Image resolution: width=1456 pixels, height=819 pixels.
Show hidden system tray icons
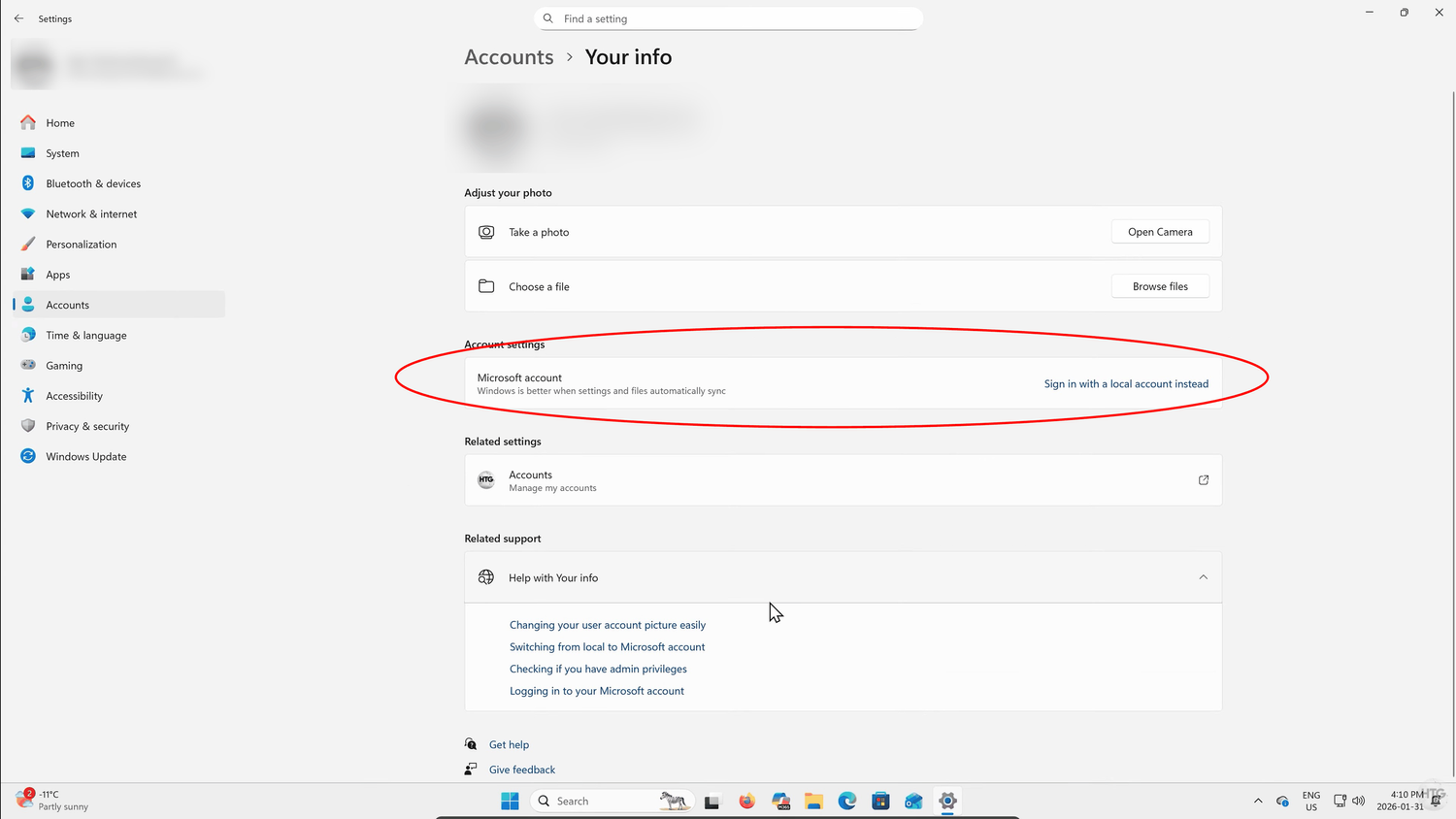1258,801
